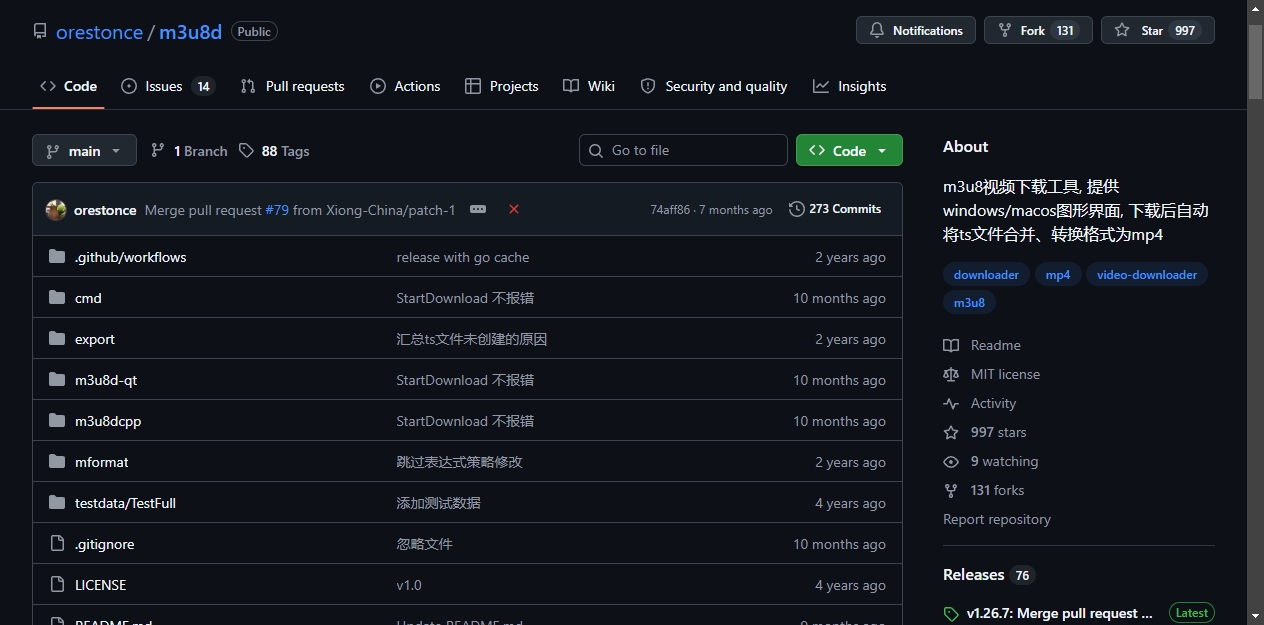Viewport: 1264px width, 625px height.
Task: Focus the Go to file search field
Action: [x=683, y=150]
